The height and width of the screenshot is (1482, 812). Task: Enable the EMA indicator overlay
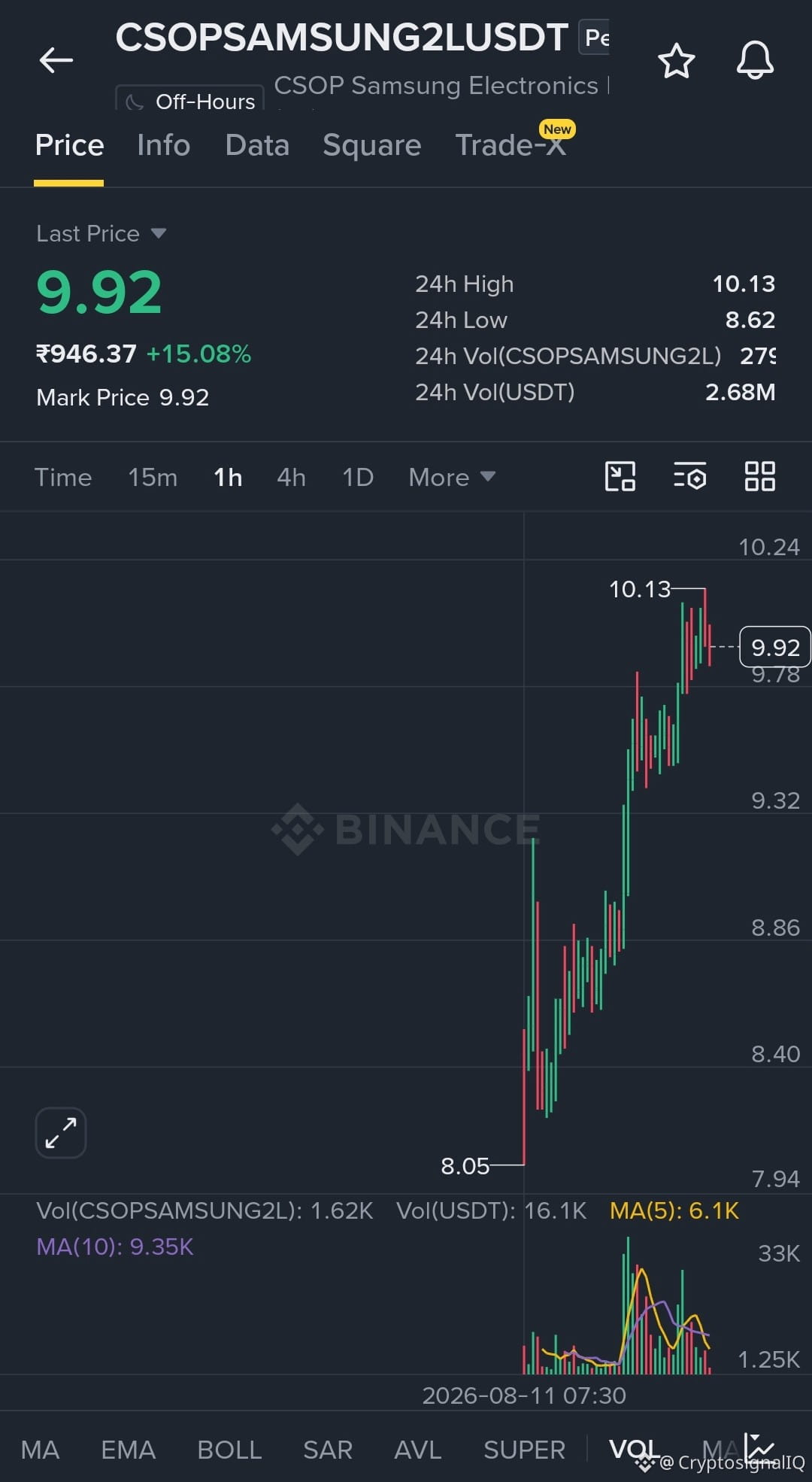[128, 1450]
